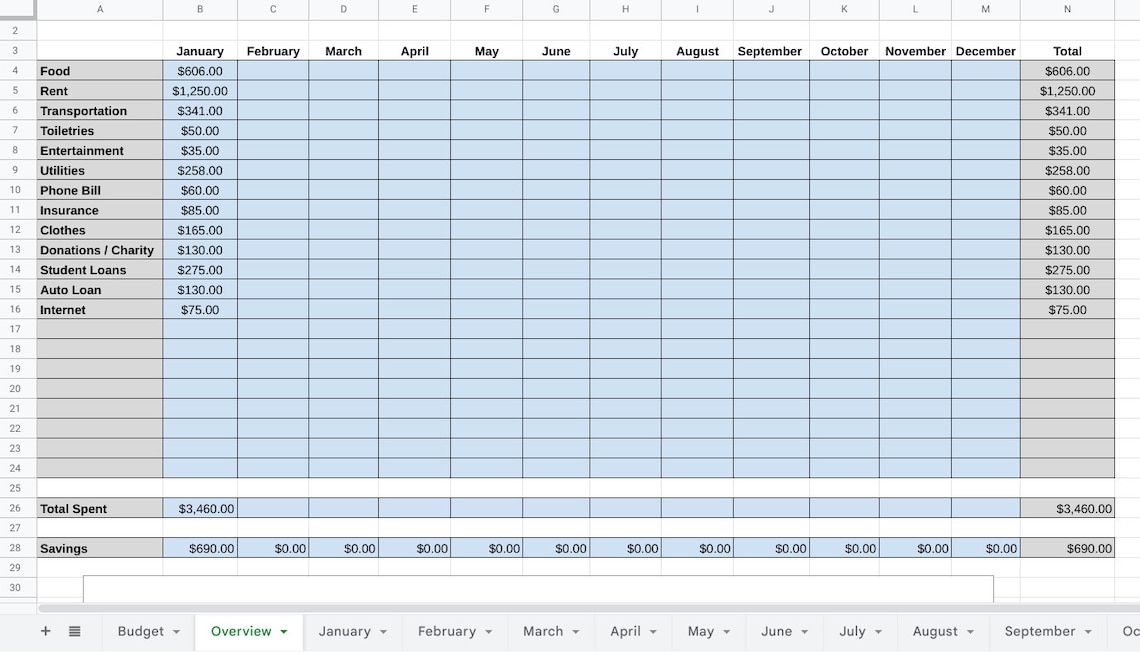Open the Budget tab dropdown menu
Screen dimensions: 1140x654
tap(174, 631)
